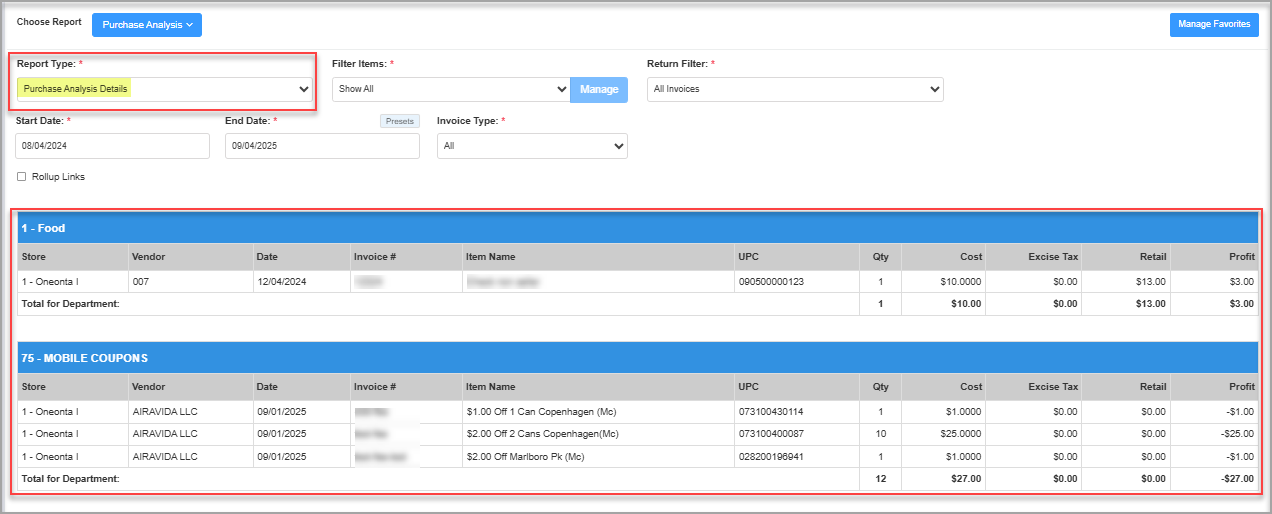Click into the Start Date field
This screenshot has width=1272, height=514.
tap(112, 146)
